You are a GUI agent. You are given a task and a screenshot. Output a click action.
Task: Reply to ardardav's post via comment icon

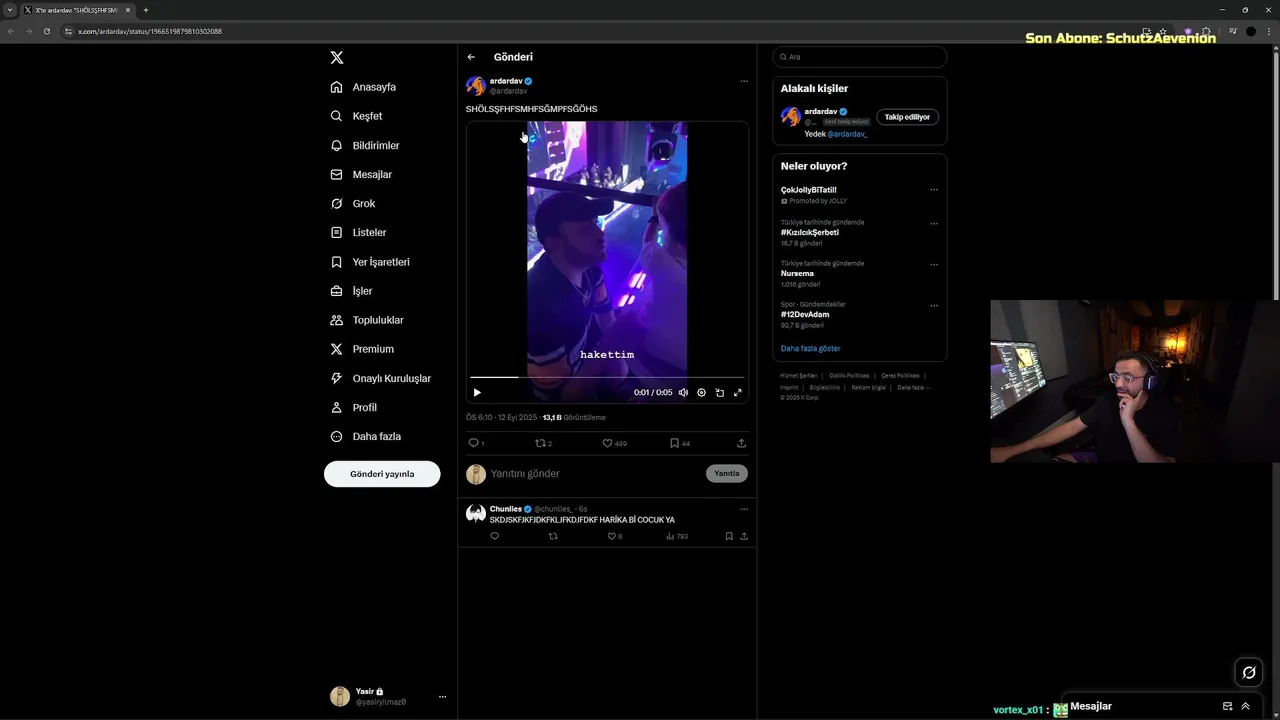tap(474, 443)
